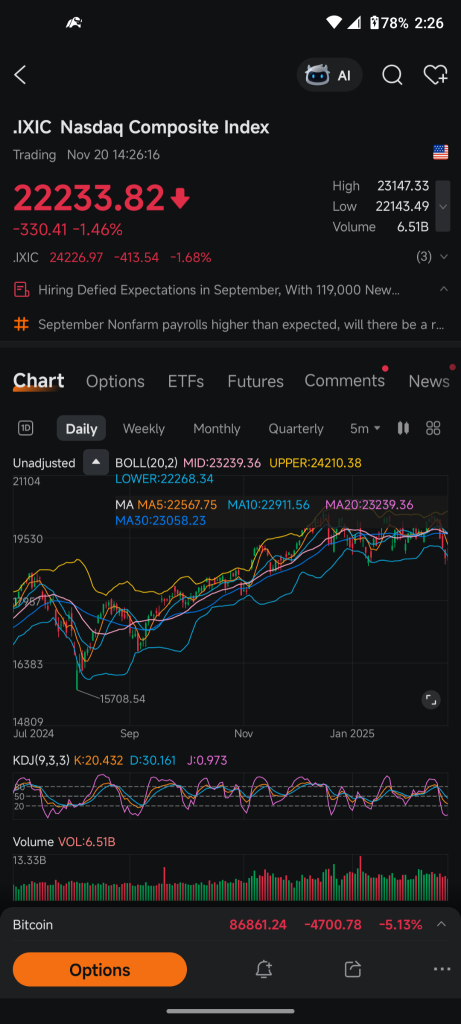Switch to the ETFs tab

click(x=186, y=381)
